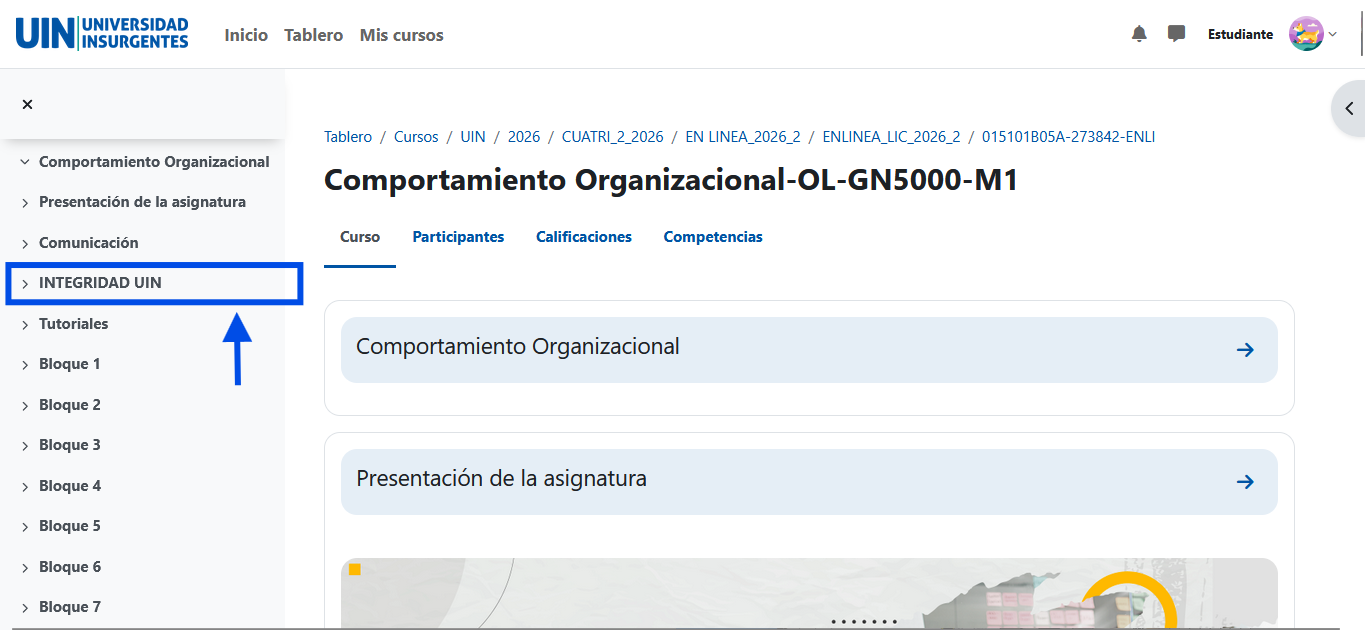Open user menu dropdown arrow
Screen dimensions: 1365x630
click(x=1333, y=34)
